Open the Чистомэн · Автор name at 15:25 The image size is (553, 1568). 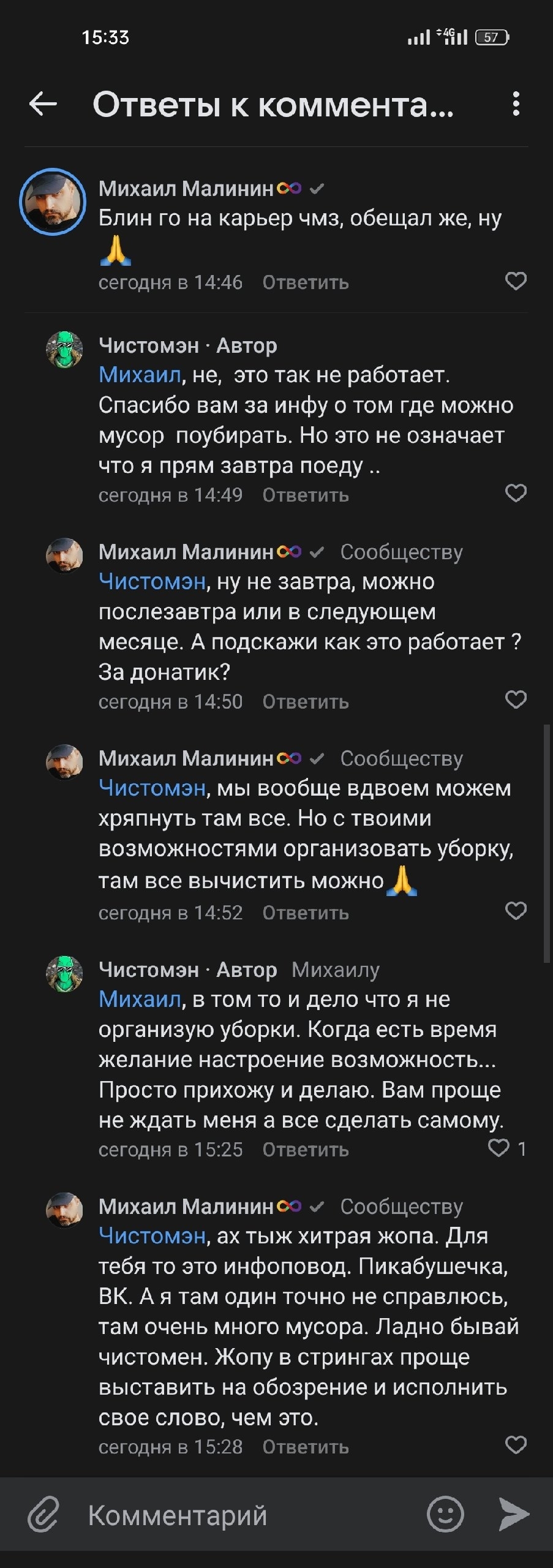coord(187,970)
